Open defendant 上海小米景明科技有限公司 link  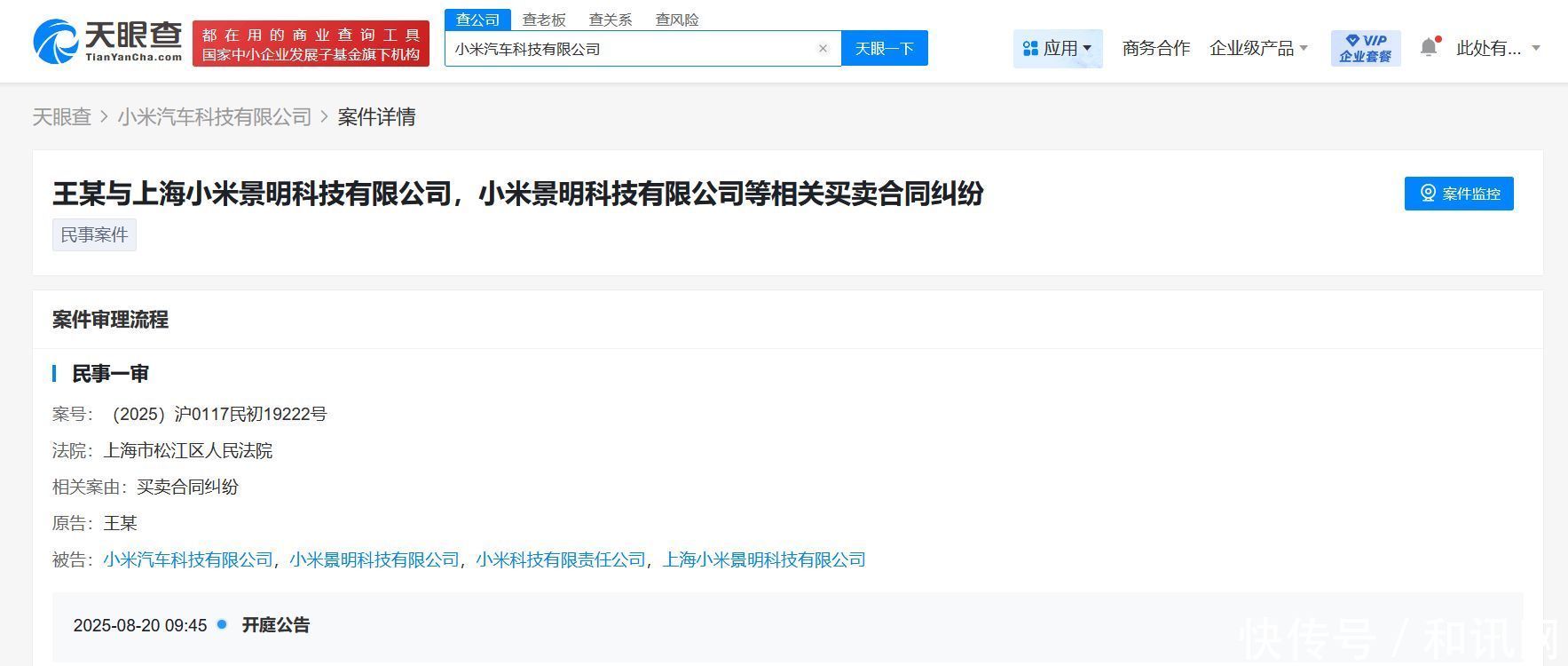pos(764,559)
